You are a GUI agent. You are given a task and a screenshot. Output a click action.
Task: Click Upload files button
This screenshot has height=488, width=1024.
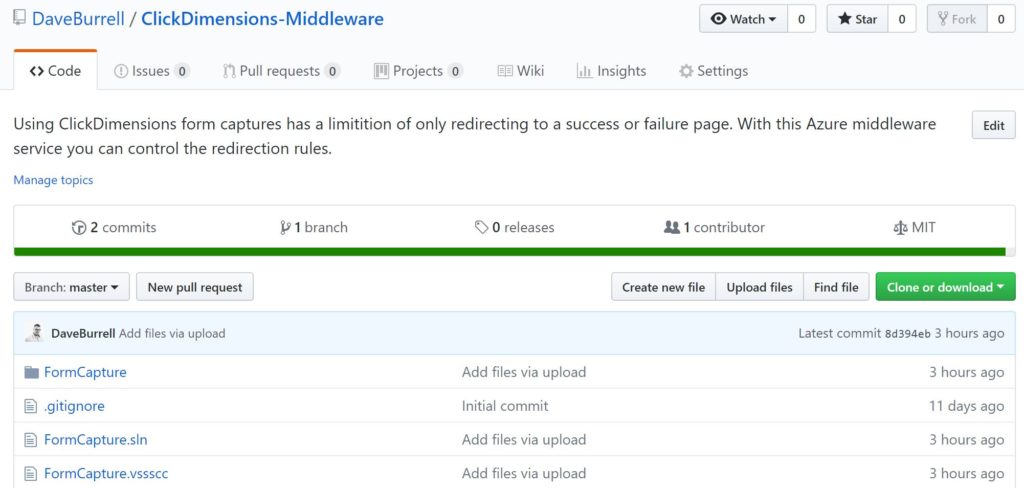[760, 287]
